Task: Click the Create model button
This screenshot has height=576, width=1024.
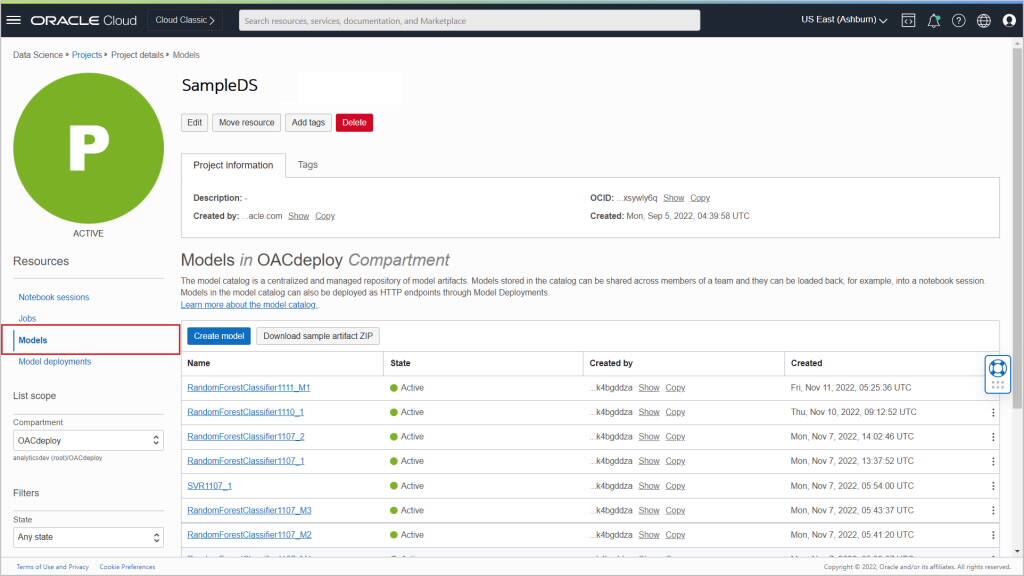Action: coord(218,335)
